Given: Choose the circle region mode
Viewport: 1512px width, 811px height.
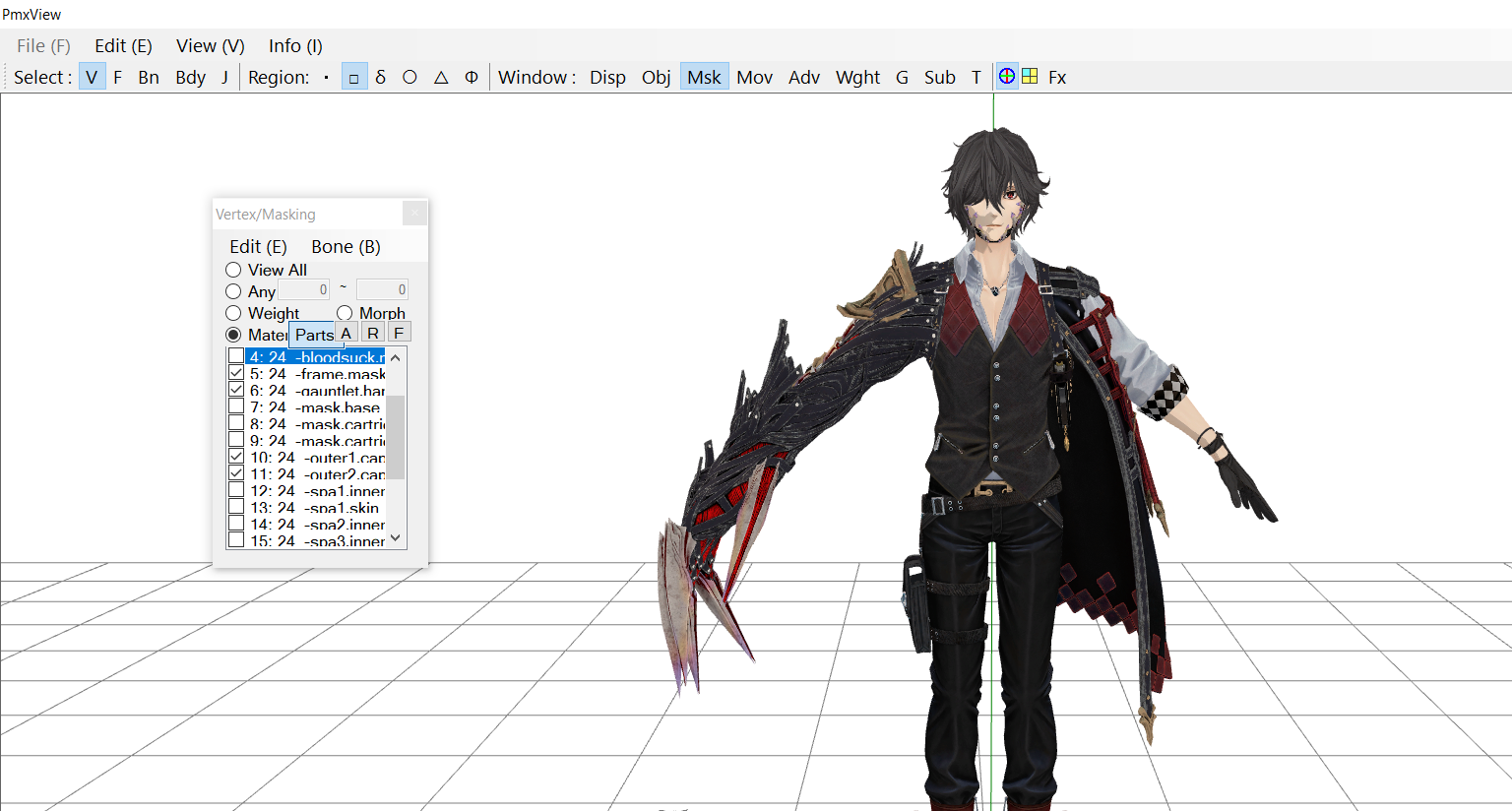Looking at the screenshot, I should (x=409, y=78).
